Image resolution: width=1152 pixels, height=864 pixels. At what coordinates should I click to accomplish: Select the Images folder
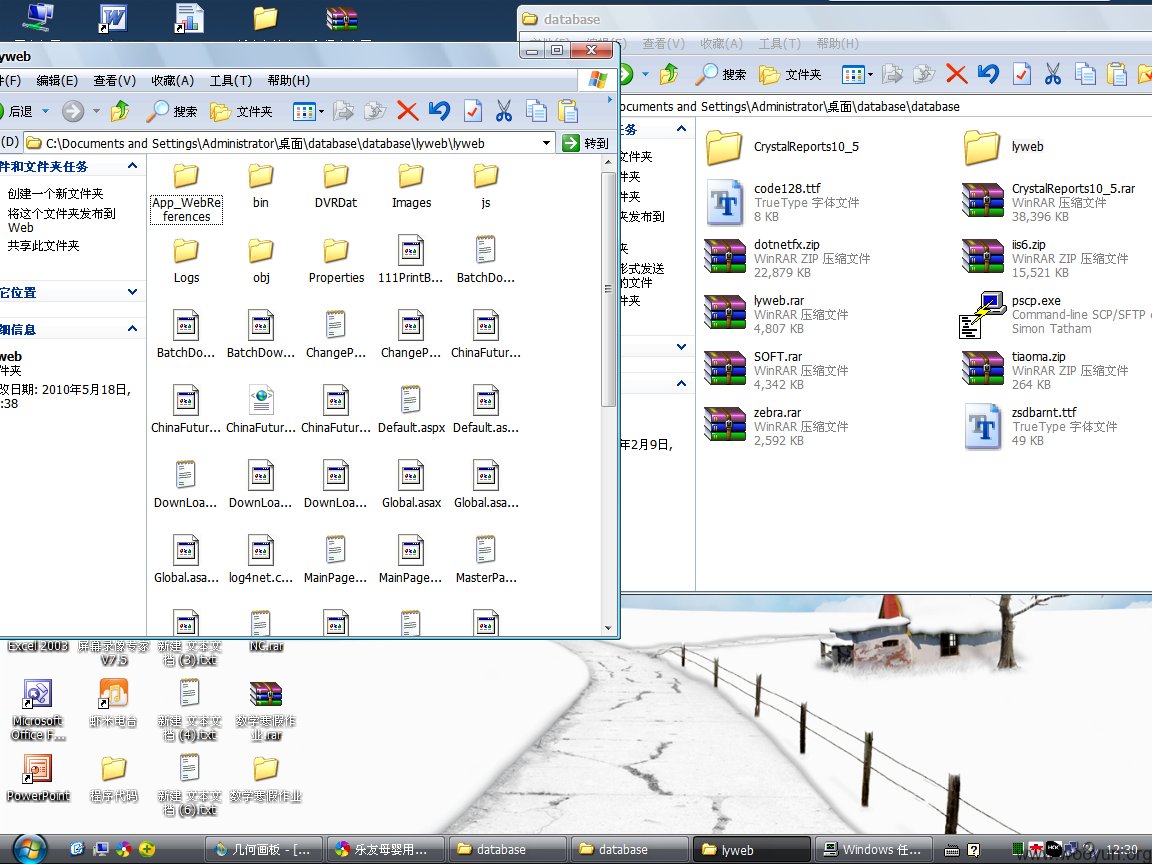tap(411, 186)
